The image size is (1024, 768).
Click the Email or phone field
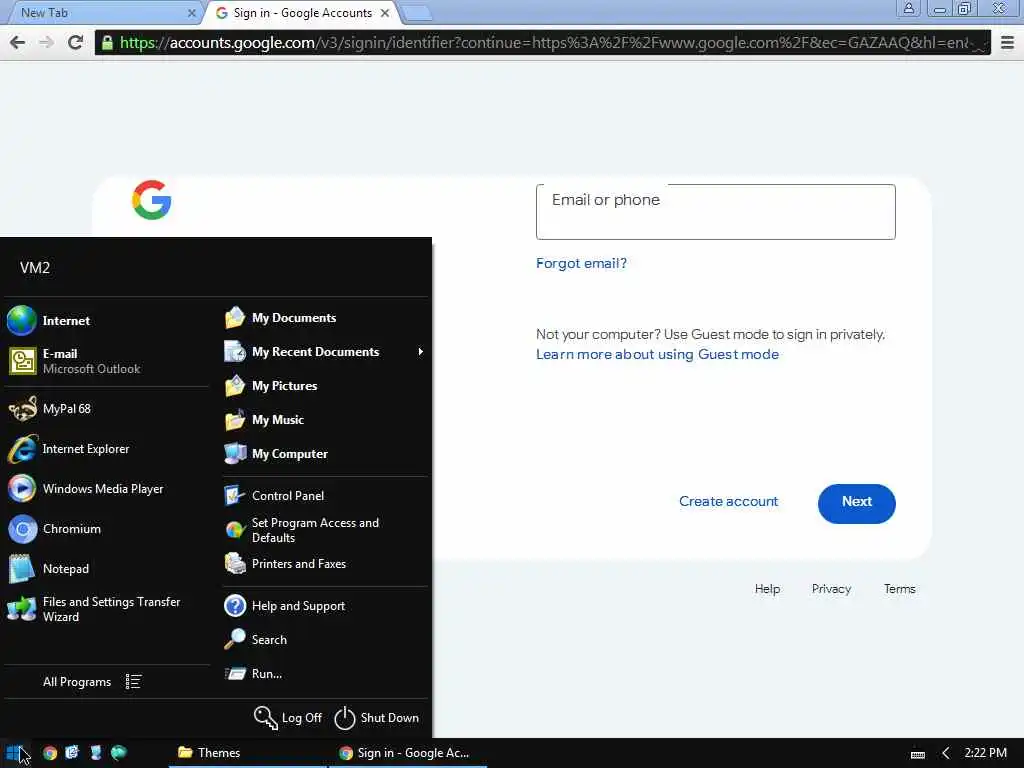715,212
